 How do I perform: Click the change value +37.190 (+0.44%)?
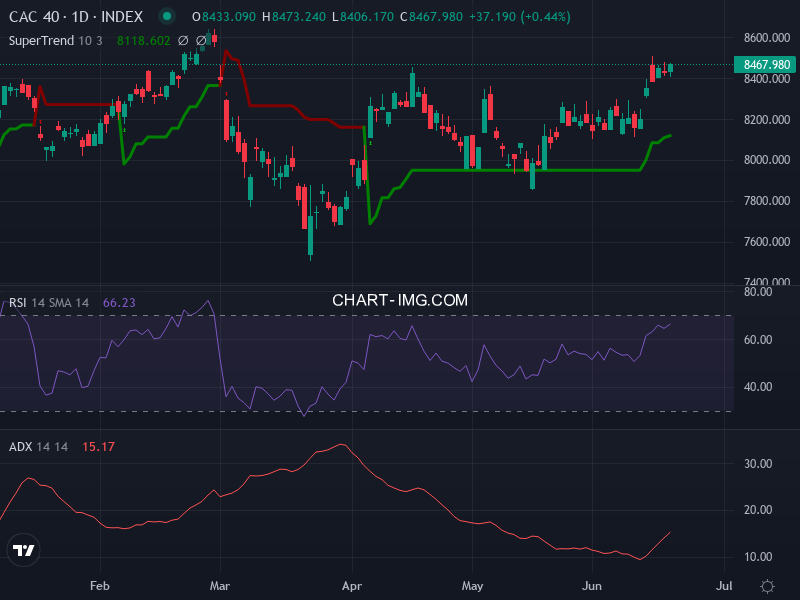(519, 17)
